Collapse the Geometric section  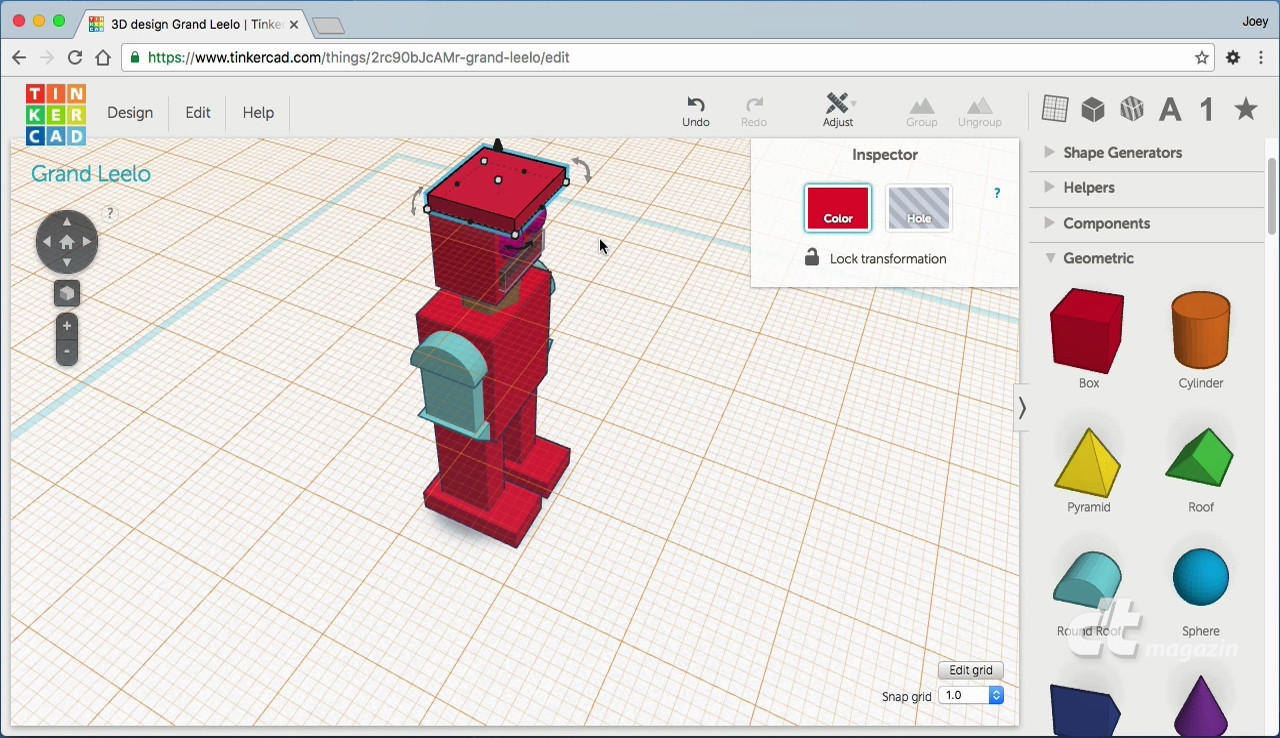point(1097,258)
